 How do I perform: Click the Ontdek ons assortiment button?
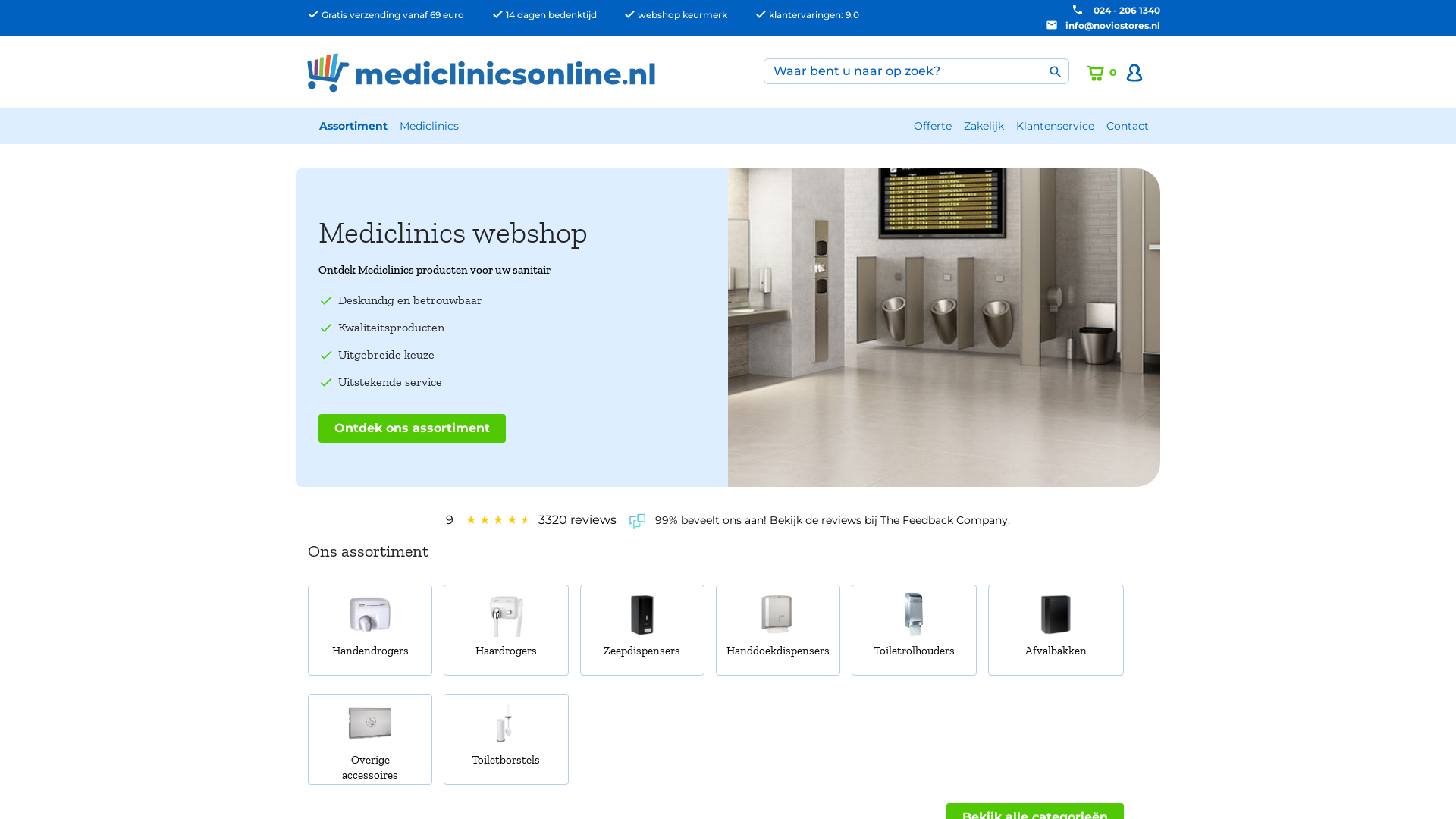pos(412,428)
